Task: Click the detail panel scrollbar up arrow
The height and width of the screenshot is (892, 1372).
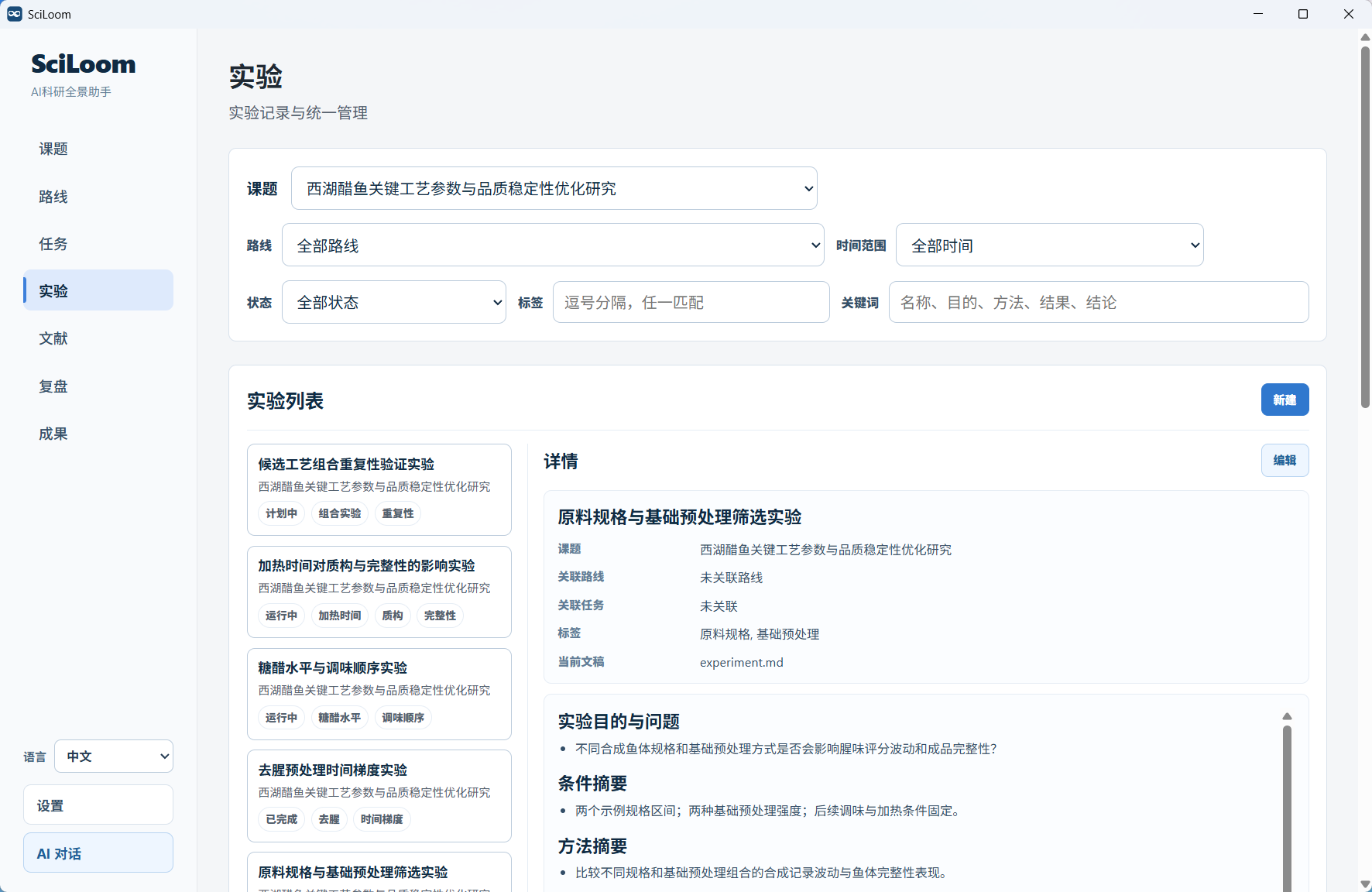Action: (x=1287, y=716)
